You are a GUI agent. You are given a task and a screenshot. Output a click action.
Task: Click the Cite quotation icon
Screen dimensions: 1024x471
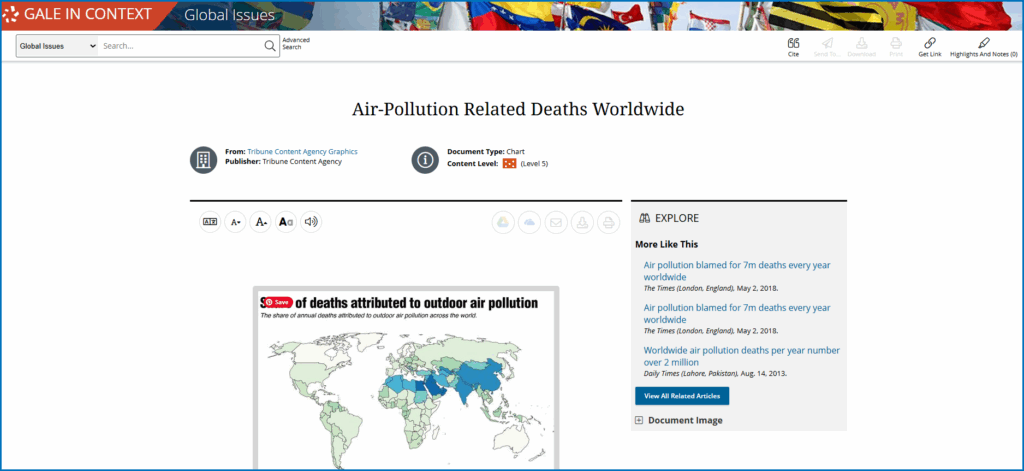pyautogui.click(x=793, y=43)
